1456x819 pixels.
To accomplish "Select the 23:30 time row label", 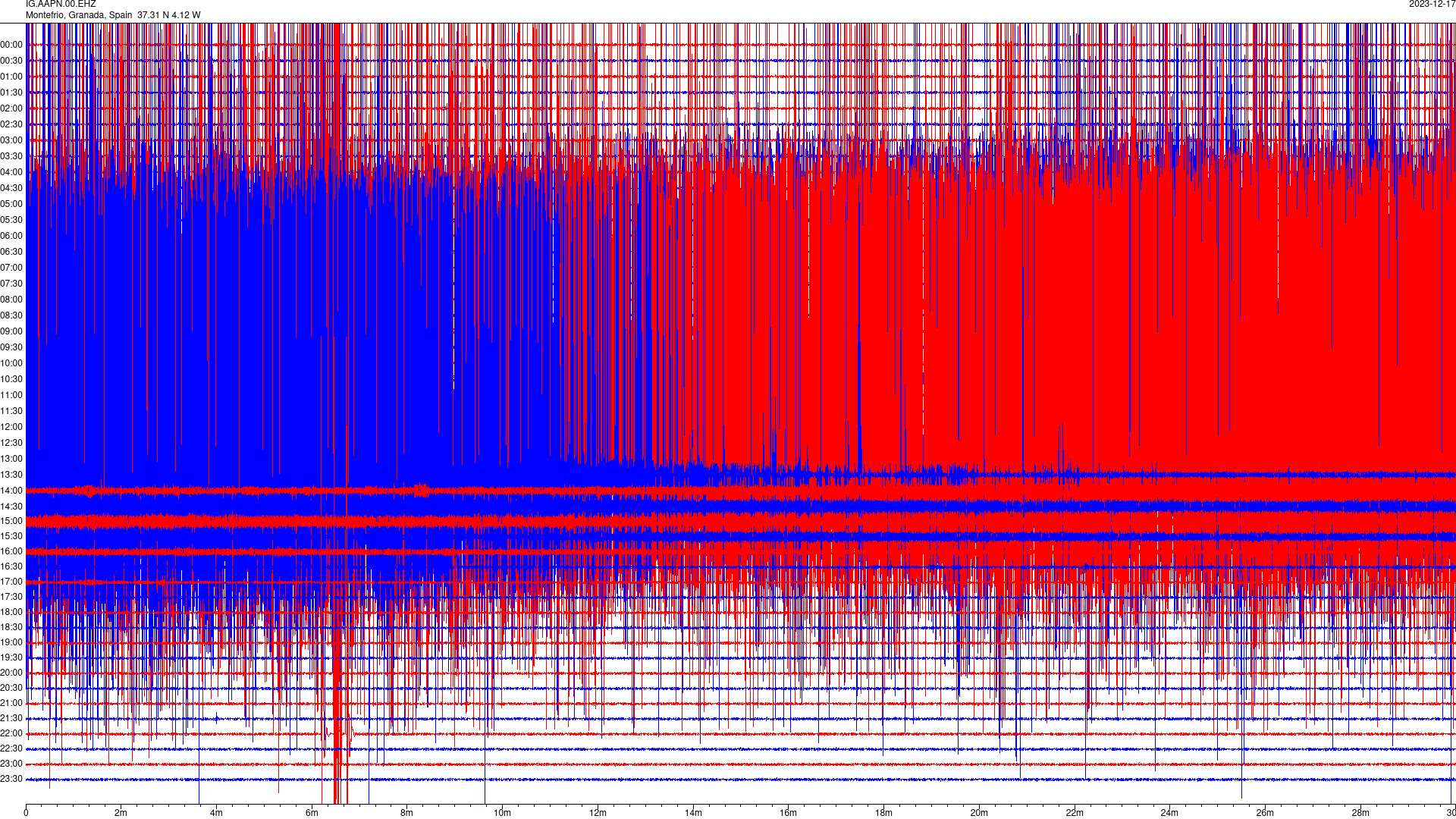I will [x=11, y=779].
